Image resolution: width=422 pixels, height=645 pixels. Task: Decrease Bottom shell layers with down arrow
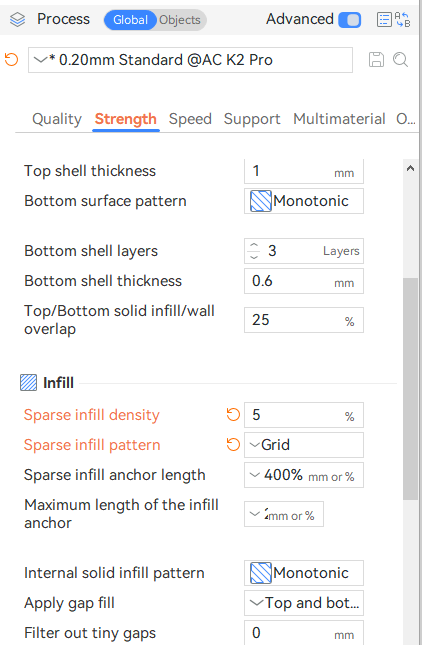(254, 256)
